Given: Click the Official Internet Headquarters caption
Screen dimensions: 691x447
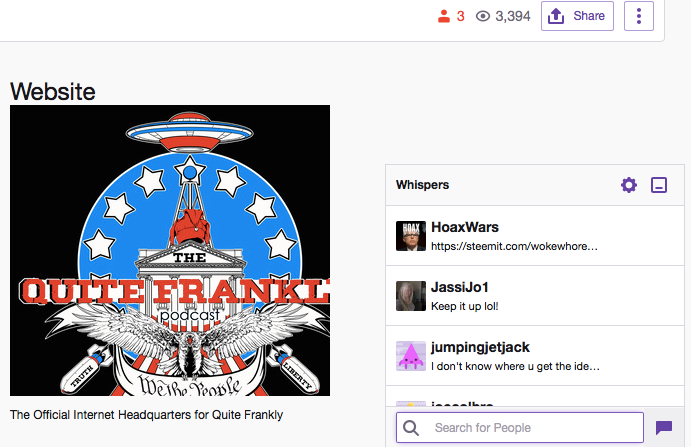Looking at the screenshot, I should coord(146,415).
